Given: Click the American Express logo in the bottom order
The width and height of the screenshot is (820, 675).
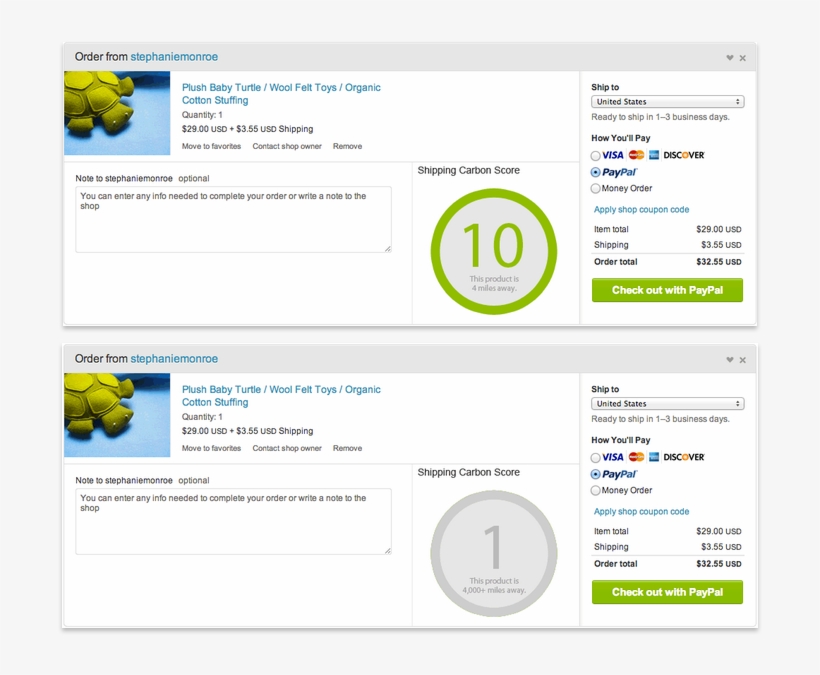Looking at the screenshot, I should 654,457.
